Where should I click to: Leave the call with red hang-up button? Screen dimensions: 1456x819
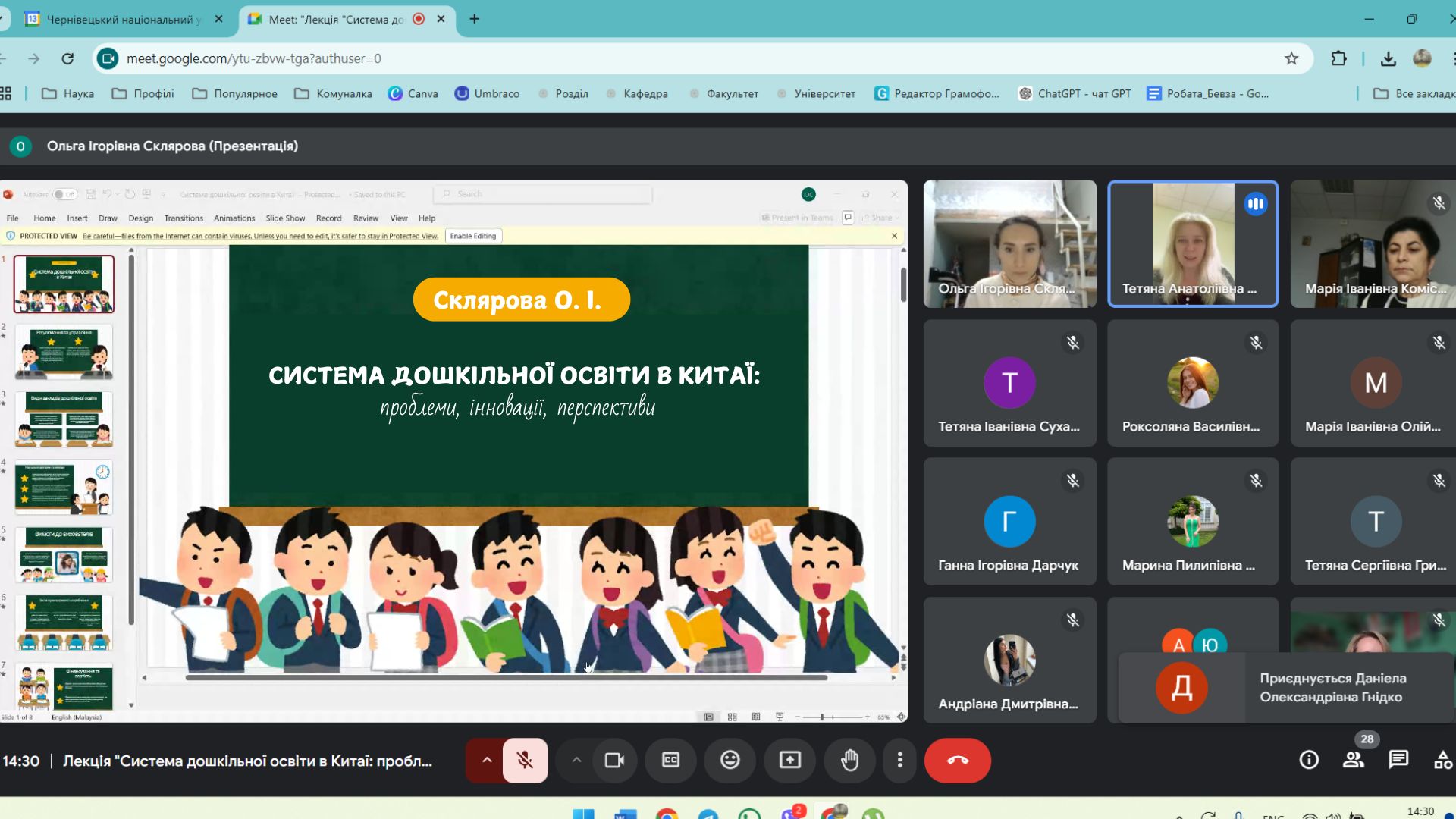[x=957, y=760]
